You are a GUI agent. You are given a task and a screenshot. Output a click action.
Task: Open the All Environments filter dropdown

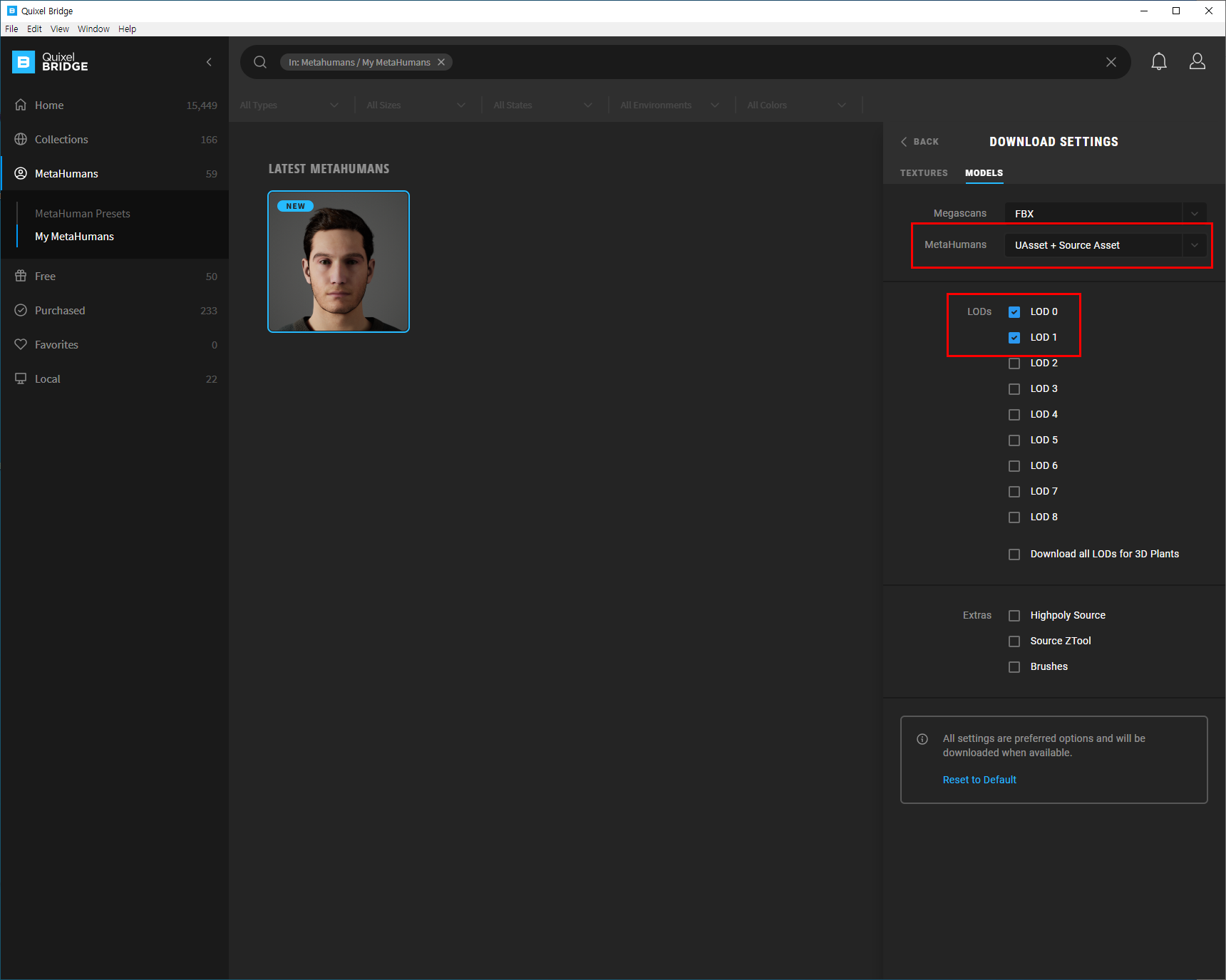click(670, 105)
